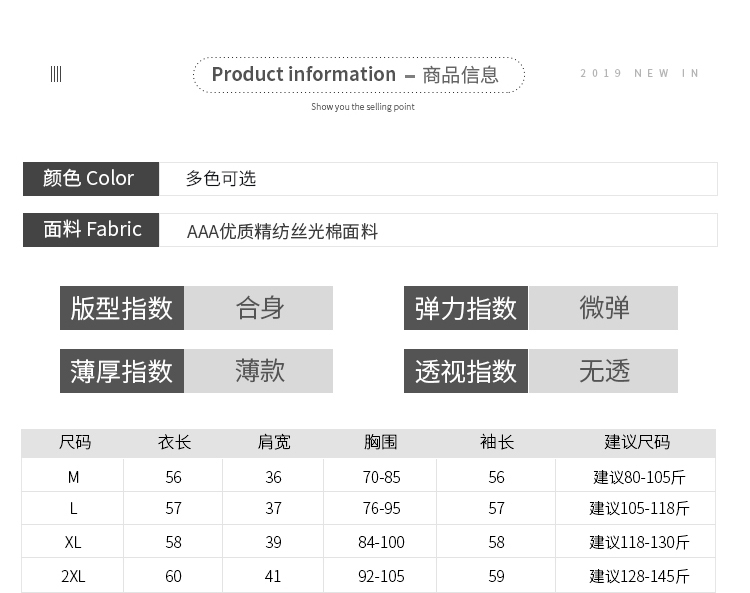Click shoulder width 37 in L row
This screenshot has width=750, height=593.
[274, 508]
